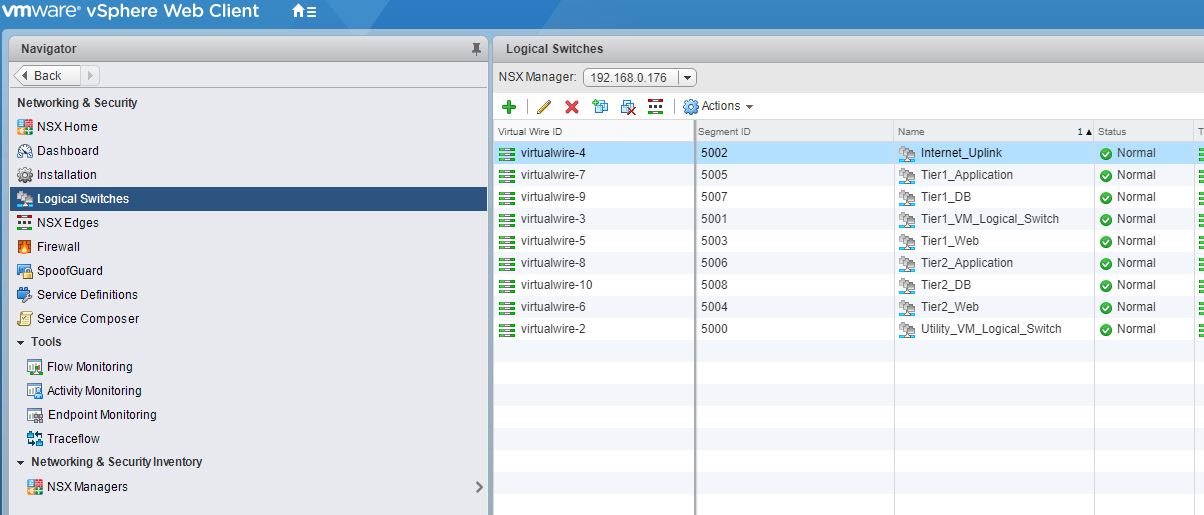Click the Add Virtual Machine toolbar icon
The width and height of the screenshot is (1204, 515).
pyautogui.click(x=600, y=107)
